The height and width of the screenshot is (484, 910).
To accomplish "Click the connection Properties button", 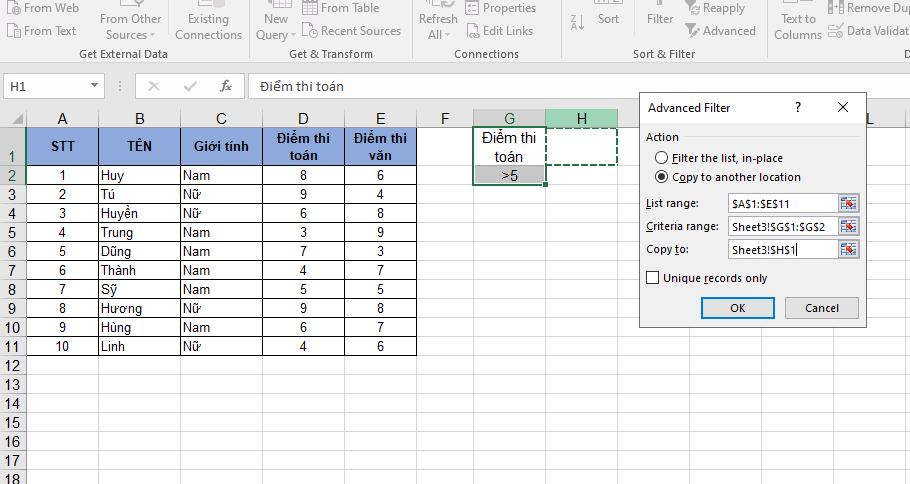I will (500, 8).
